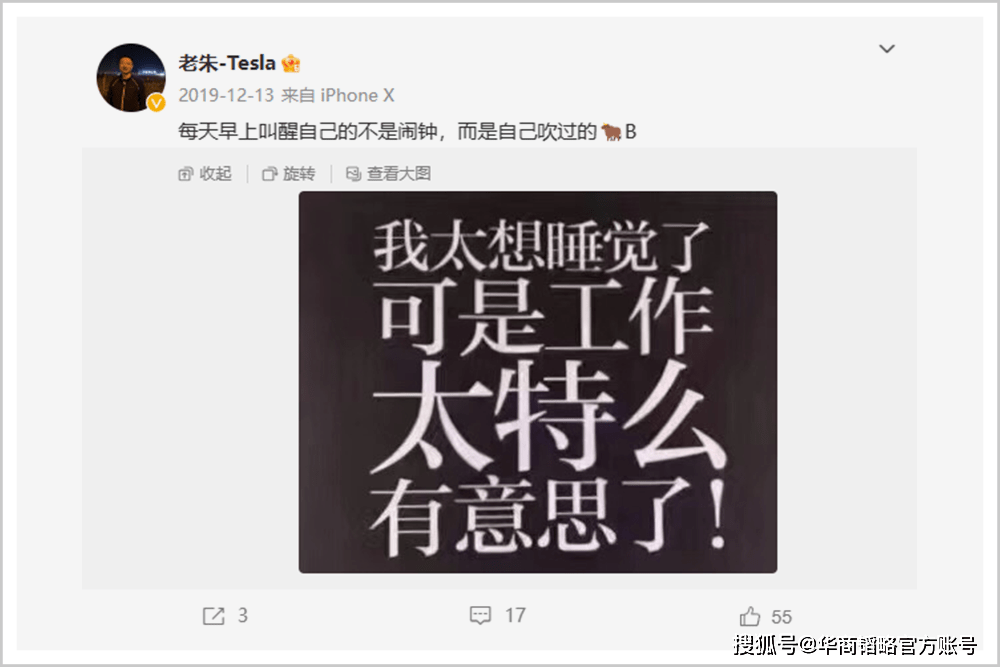Click the black meme image
Viewport: 1000px width, 667px height.
[538, 382]
